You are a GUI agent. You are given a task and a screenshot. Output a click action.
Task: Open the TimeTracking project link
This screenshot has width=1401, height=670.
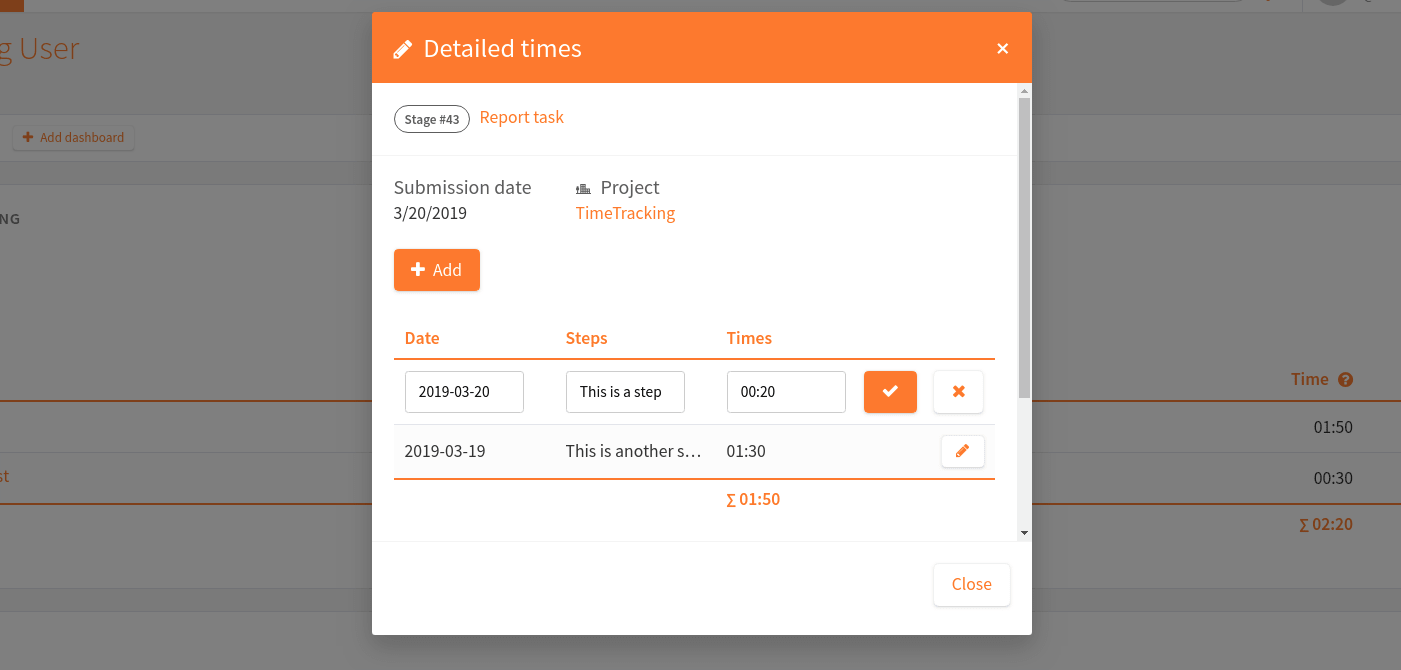pyautogui.click(x=625, y=213)
